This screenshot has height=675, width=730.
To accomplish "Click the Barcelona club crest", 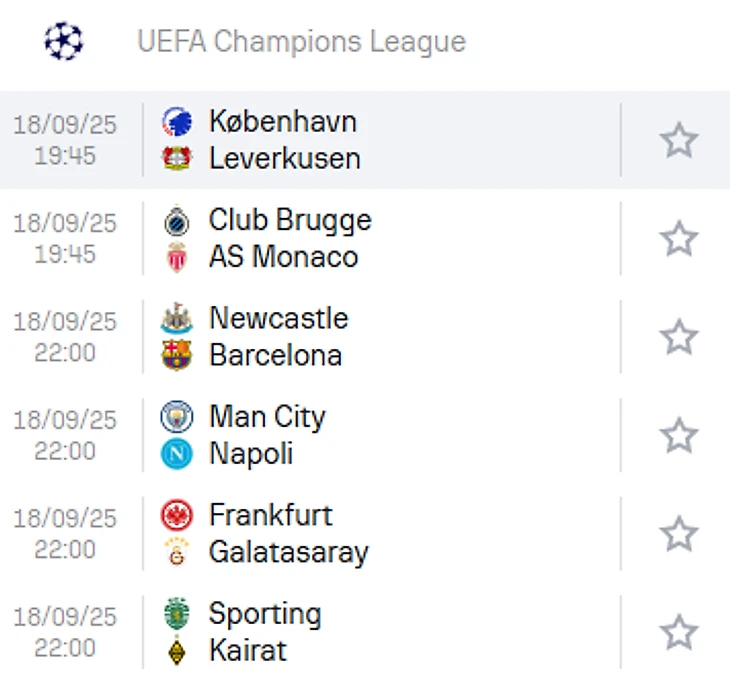I will [177, 355].
